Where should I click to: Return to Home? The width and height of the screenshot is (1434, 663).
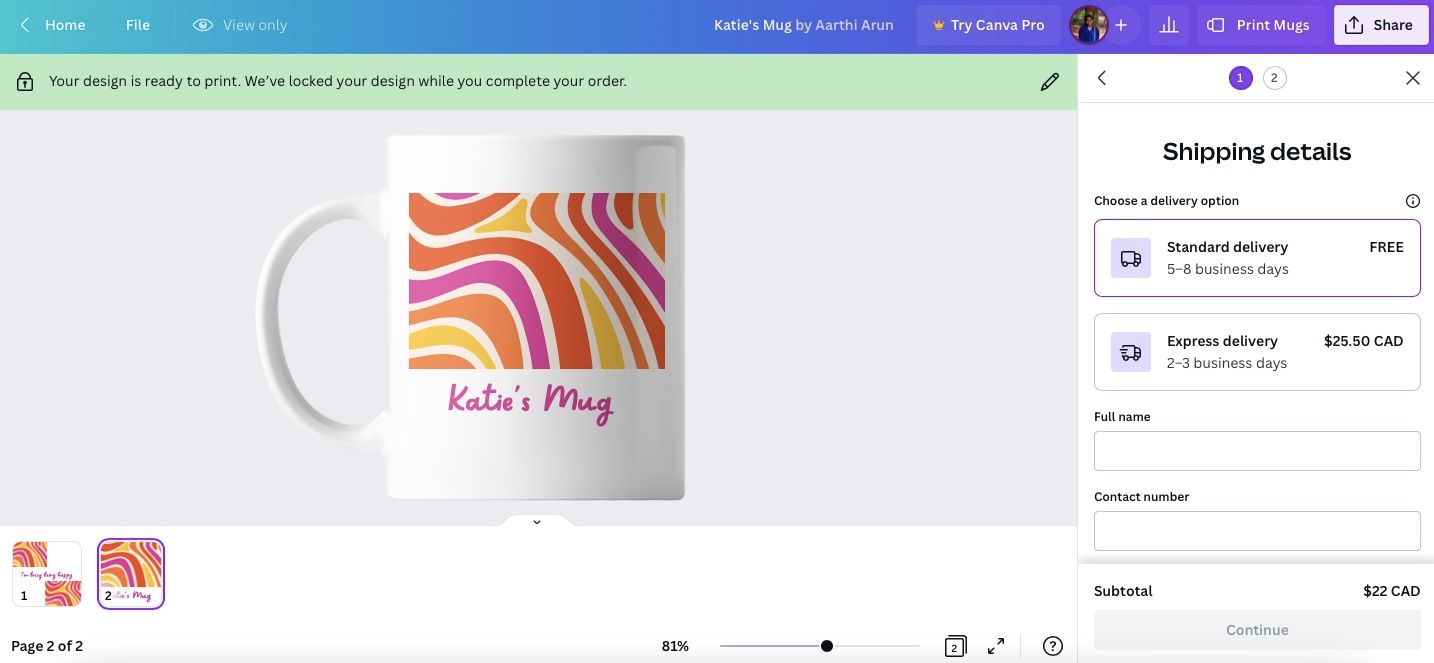(53, 25)
